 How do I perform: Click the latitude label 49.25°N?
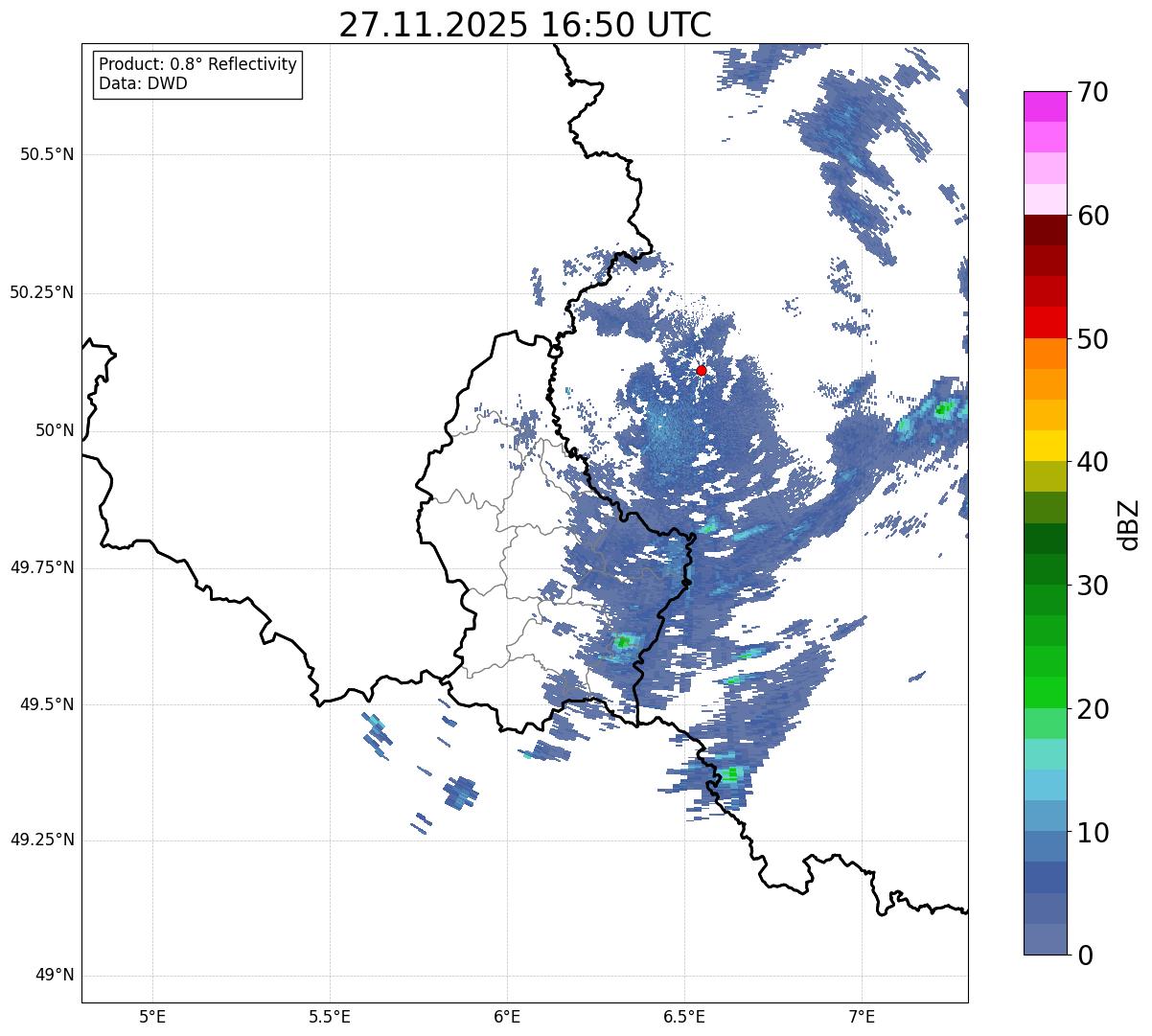pyautogui.click(x=42, y=840)
